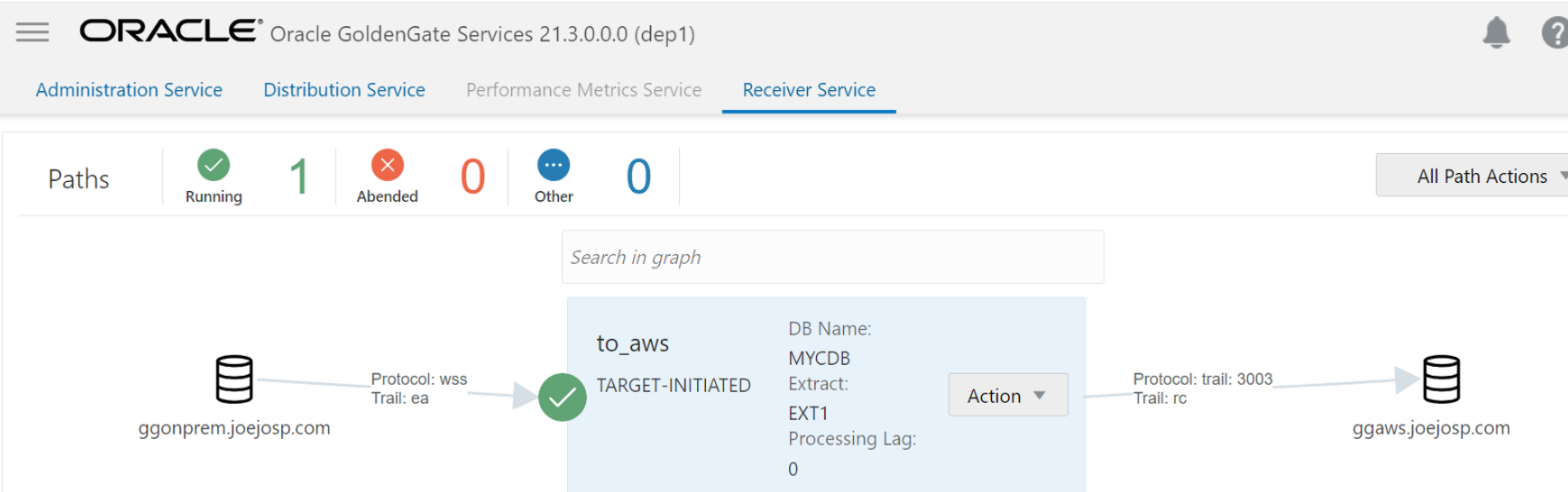Click the Paths heading
Image resolution: width=1568 pixels, height=492 pixels.
coord(78,179)
